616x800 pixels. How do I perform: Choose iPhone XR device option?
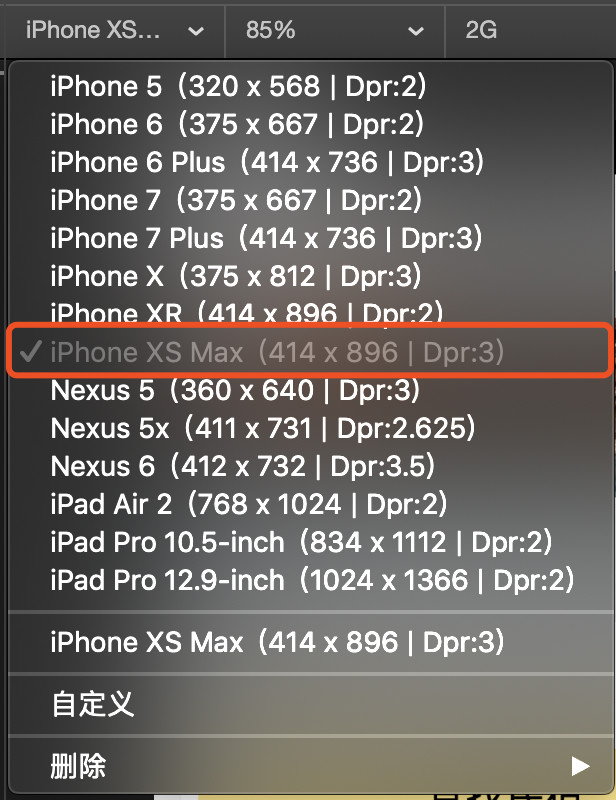tap(310, 312)
